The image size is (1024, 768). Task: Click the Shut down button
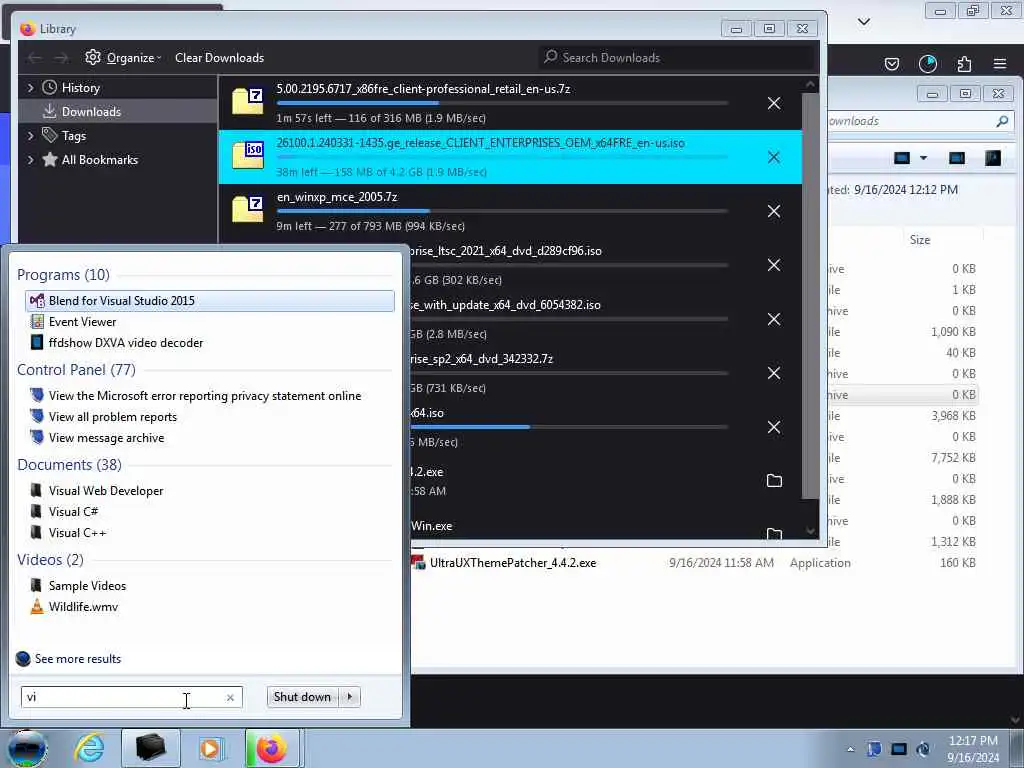coord(302,697)
